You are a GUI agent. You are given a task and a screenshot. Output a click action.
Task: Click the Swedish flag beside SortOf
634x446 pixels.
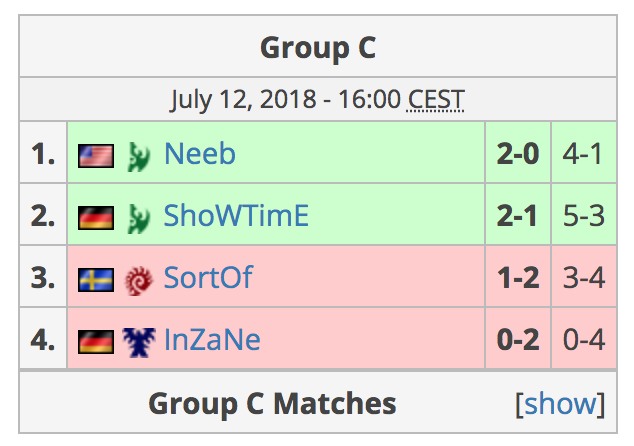click(96, 280)
